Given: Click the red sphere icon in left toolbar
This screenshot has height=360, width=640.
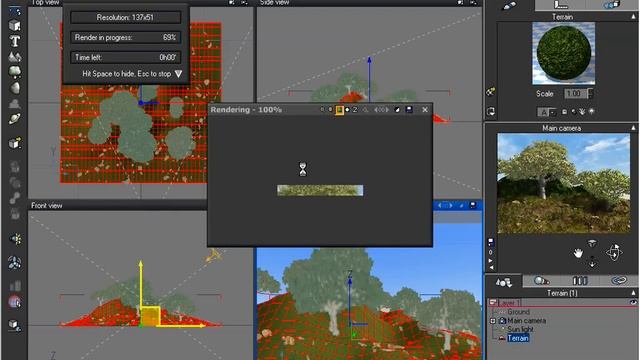Looking at the screenshot, I should pyautogui.click(x=15, y=302).
